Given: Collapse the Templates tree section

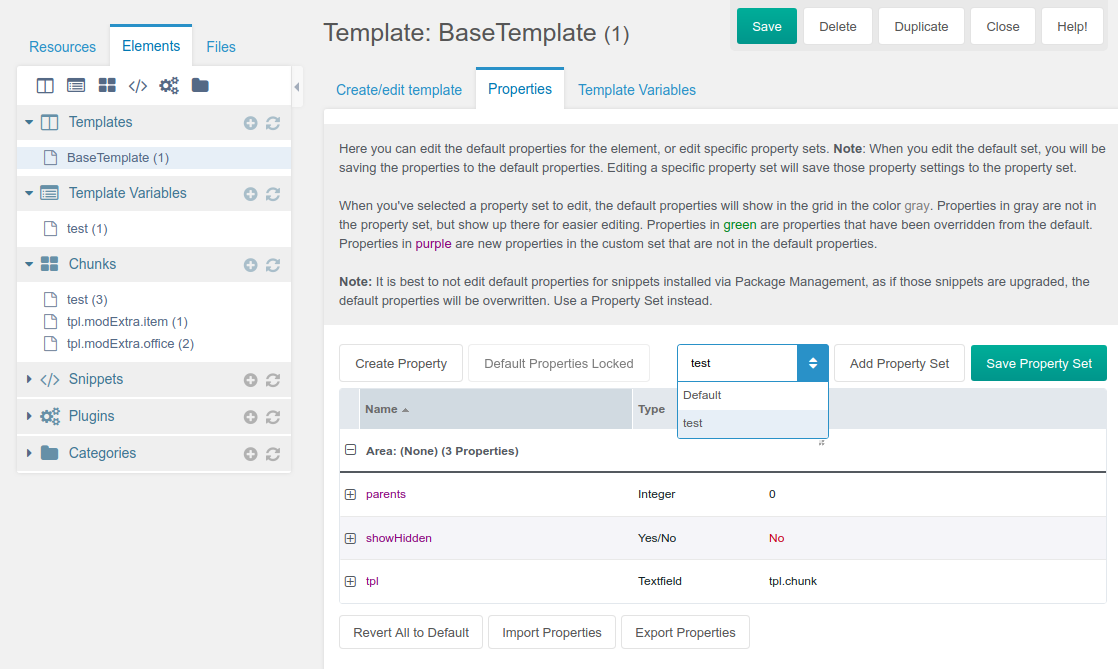Looking at the screenshot, I should click(x=29, y=122).
